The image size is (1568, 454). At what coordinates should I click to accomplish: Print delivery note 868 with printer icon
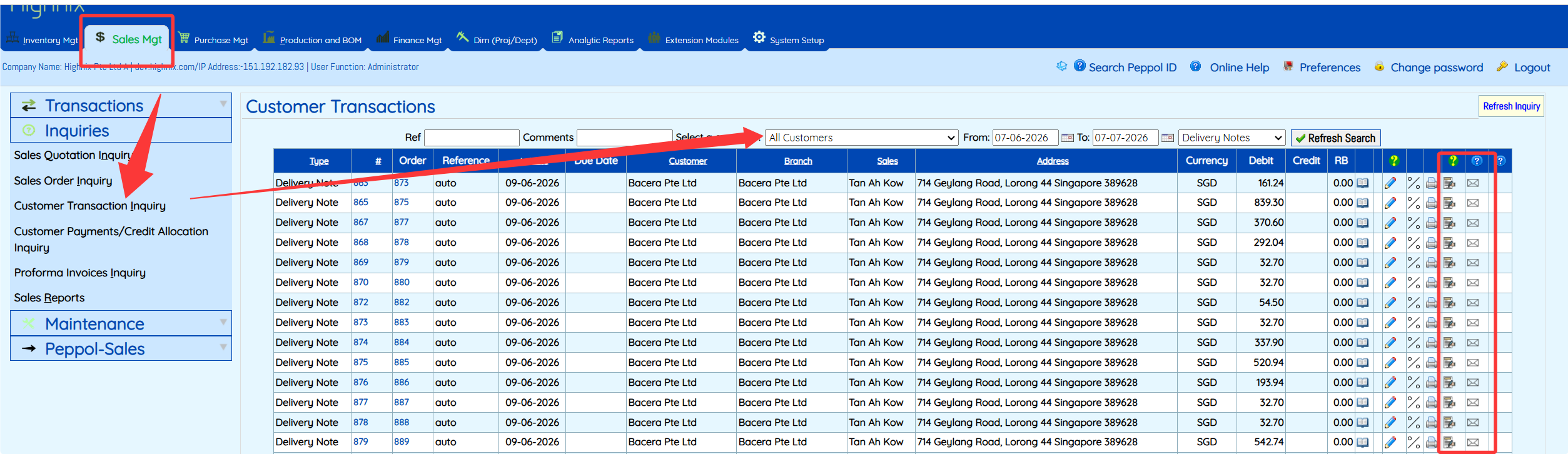(x=1431, y=243)
